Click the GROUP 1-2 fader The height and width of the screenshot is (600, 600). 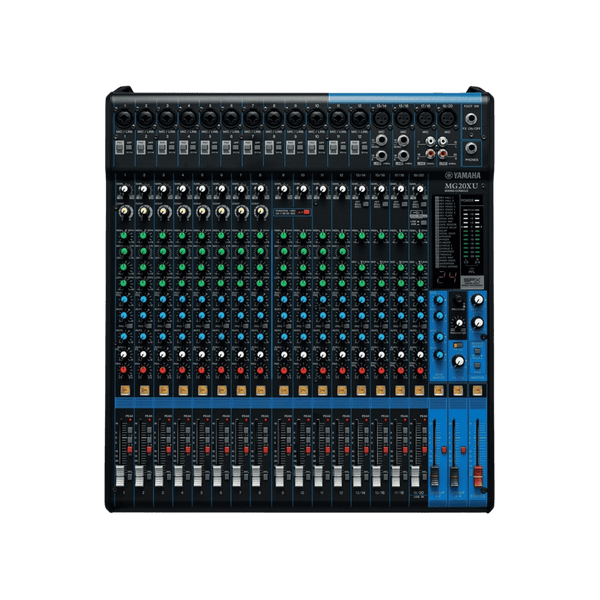tap(435, 476)
